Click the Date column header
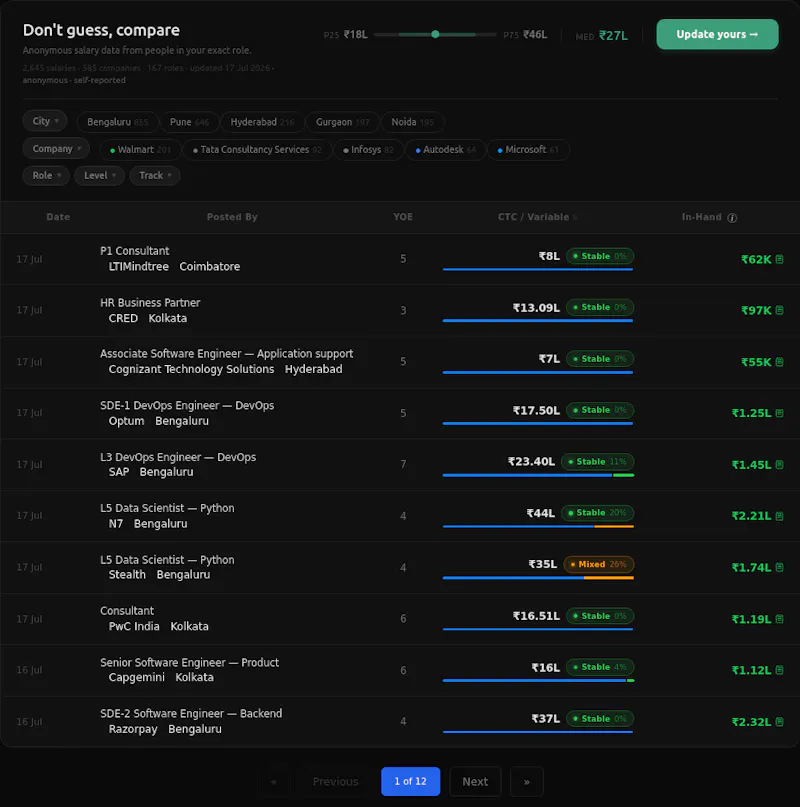The height and width of the screenshot is (807, 800). (x=58, y=217)
